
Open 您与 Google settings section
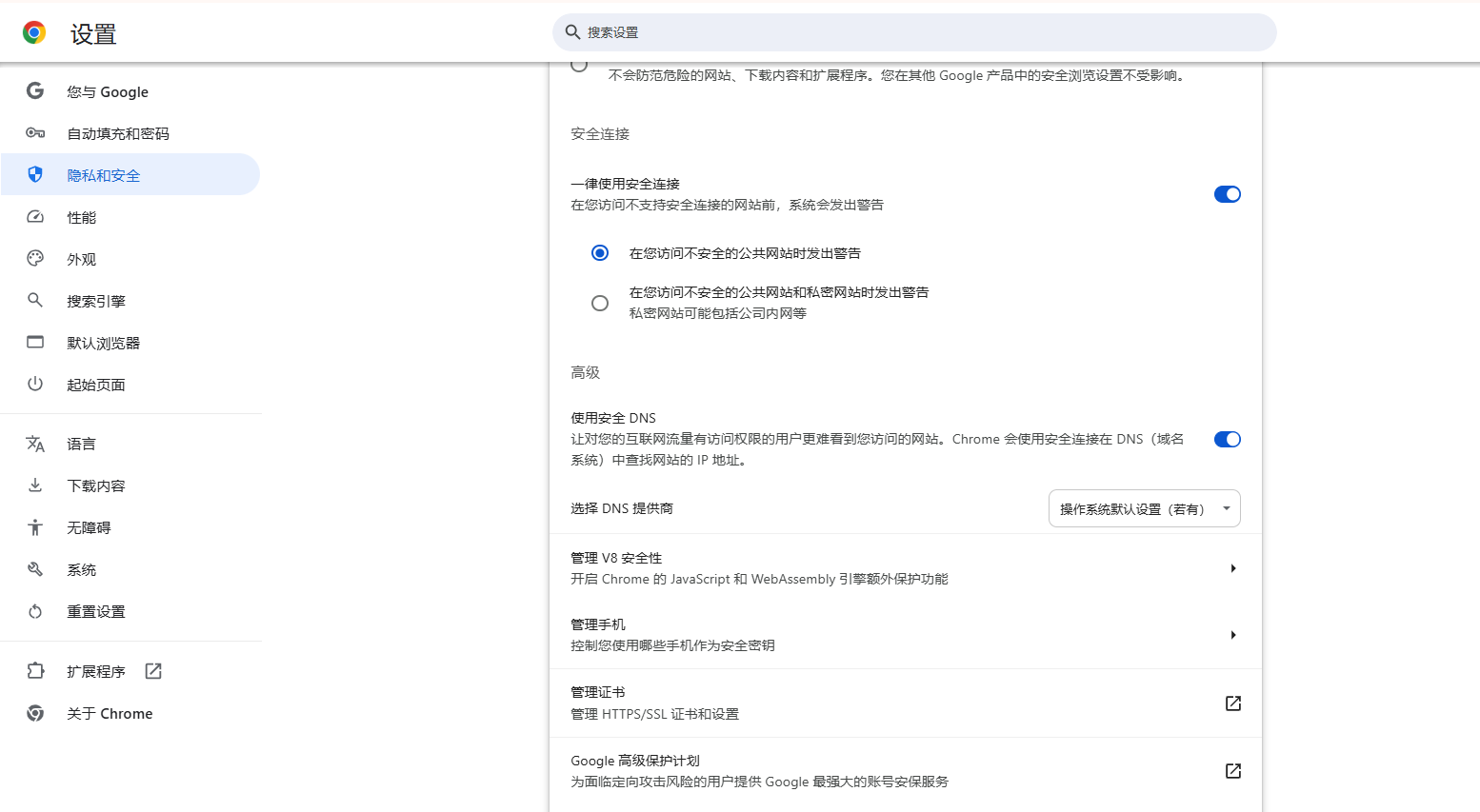coord(130,91)
